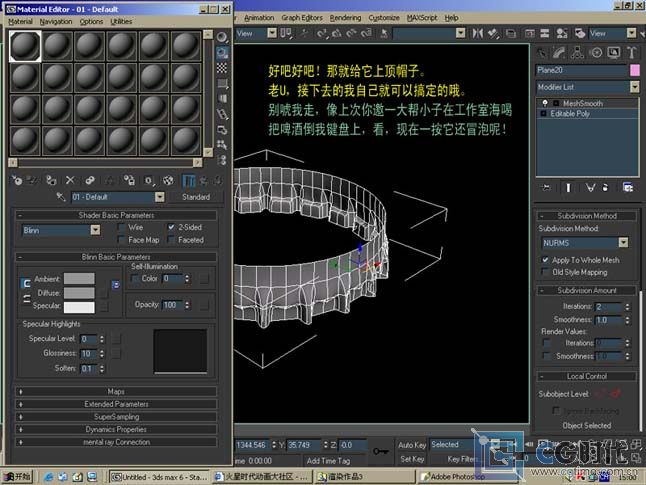Viewport: 646px width, 485px height.
Task: Expand SuperSampling rollout
Action: 116,417
